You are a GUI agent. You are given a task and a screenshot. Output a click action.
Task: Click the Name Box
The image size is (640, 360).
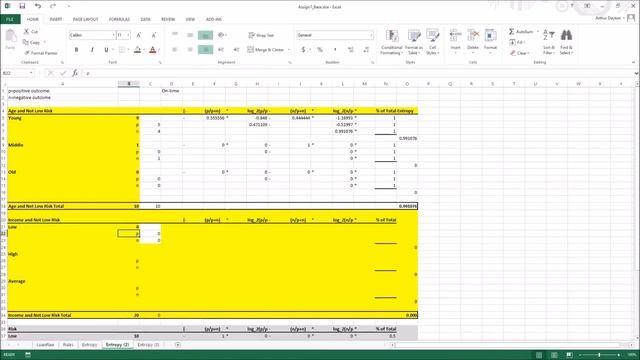tap(18, 73)
